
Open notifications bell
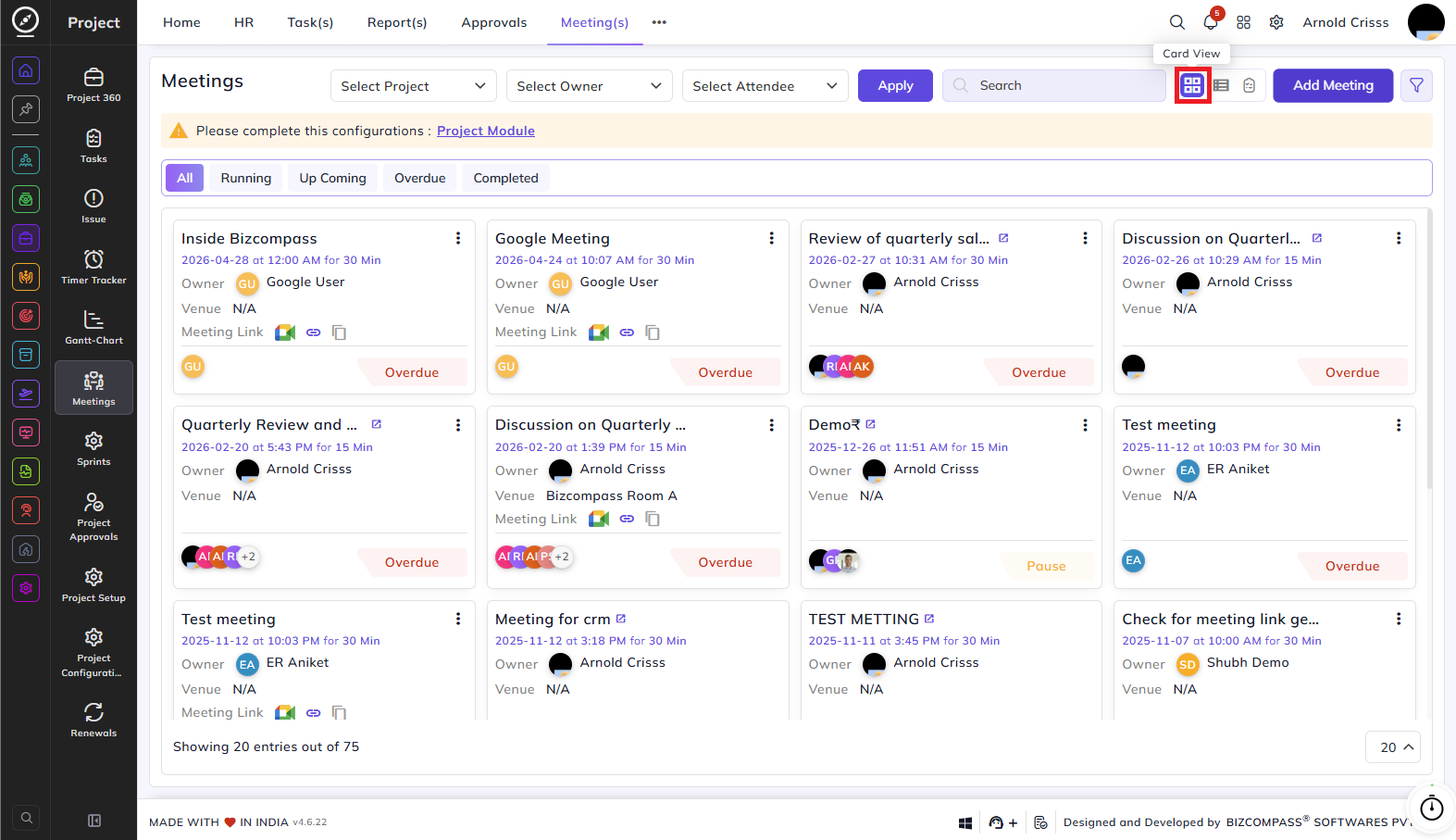click(1211, 22)
